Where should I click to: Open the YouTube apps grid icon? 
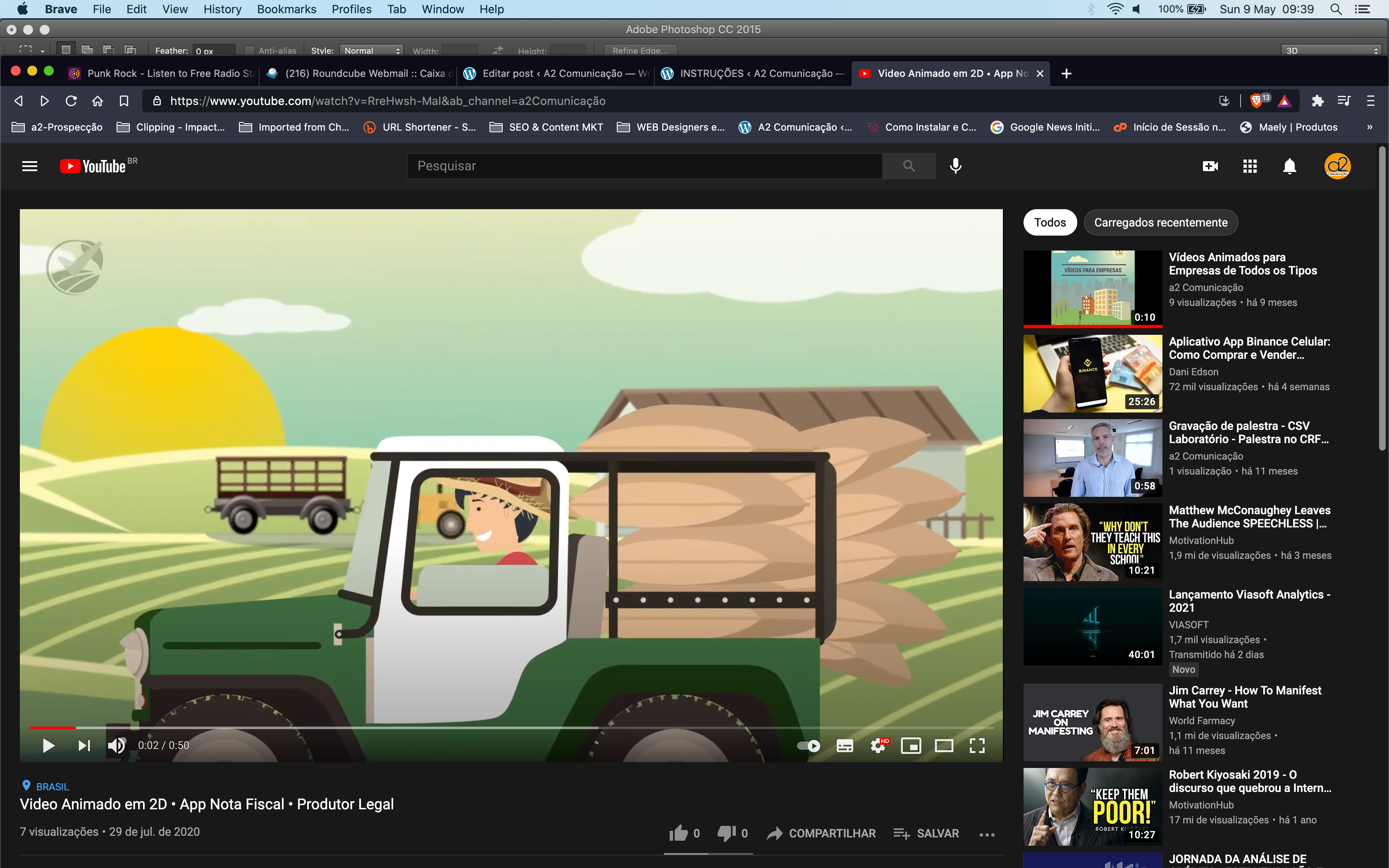pos(1250,166)
